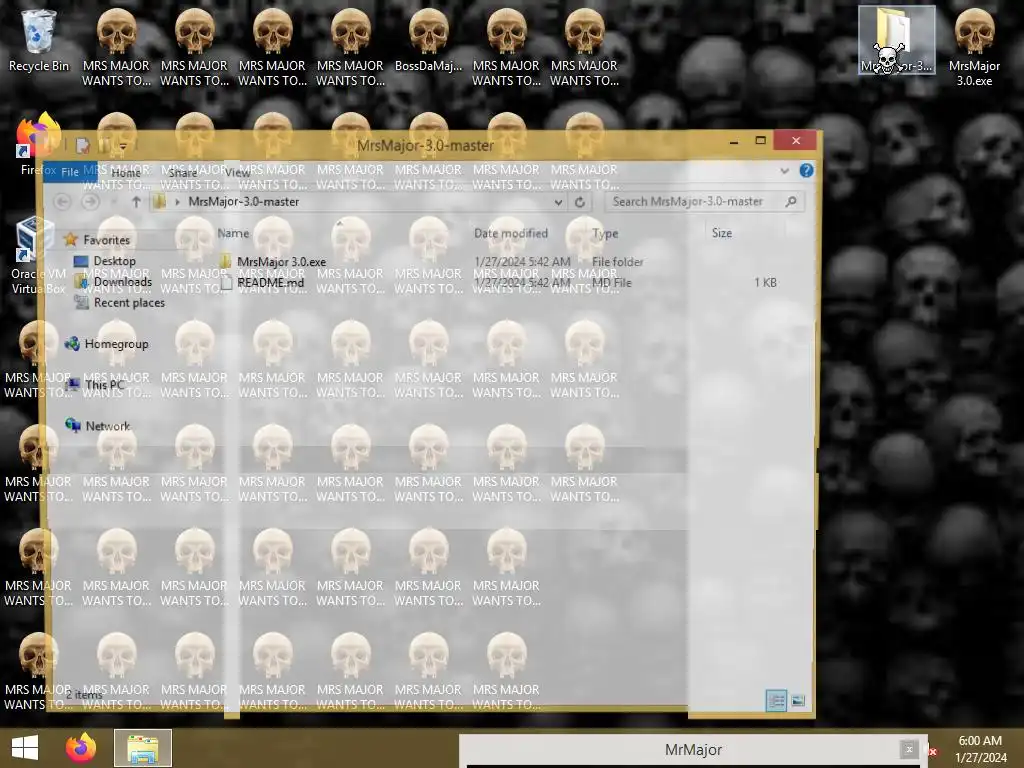Image resolution: width=1024 pixels, height=768 pixels.
Task: Click the 1 KB size cell
Action: (765, 283)
